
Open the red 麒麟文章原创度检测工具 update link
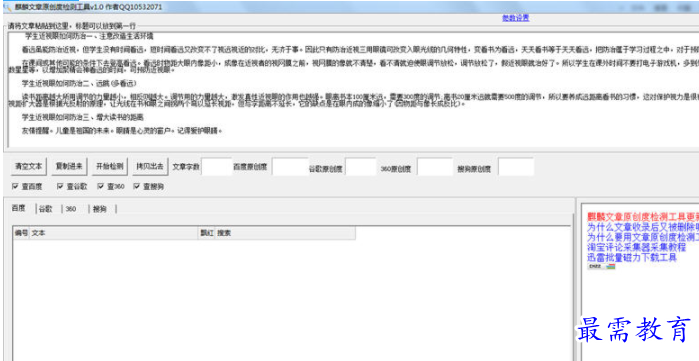(x=642, y=217)
